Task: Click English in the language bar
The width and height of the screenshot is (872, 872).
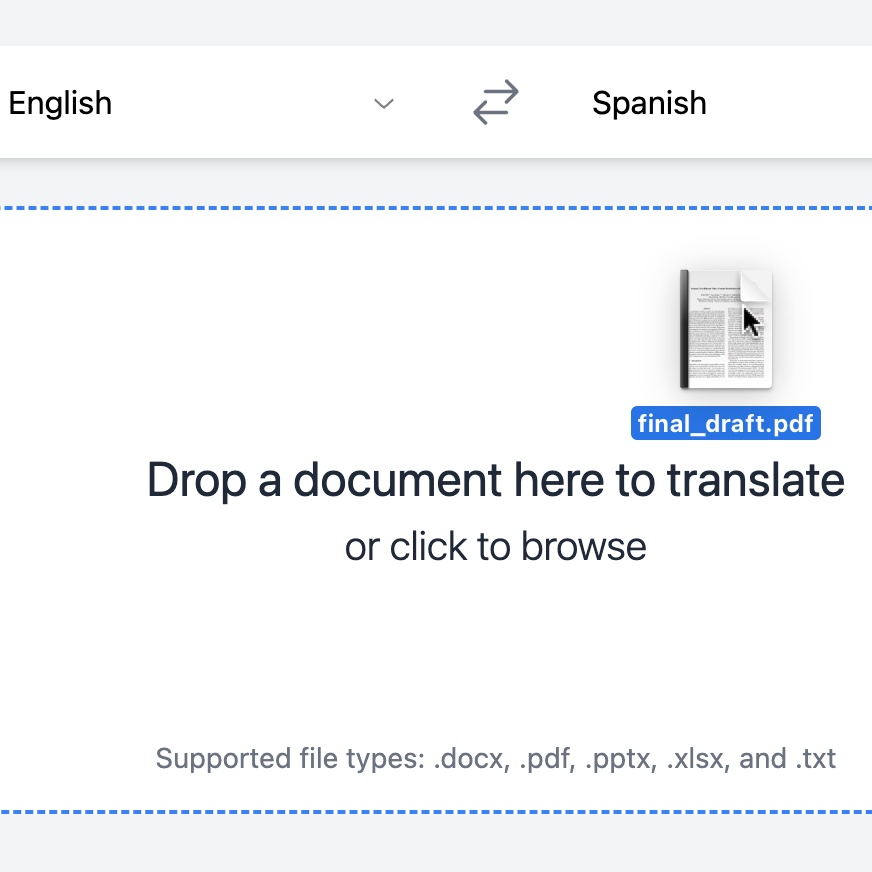Action: 60,102
